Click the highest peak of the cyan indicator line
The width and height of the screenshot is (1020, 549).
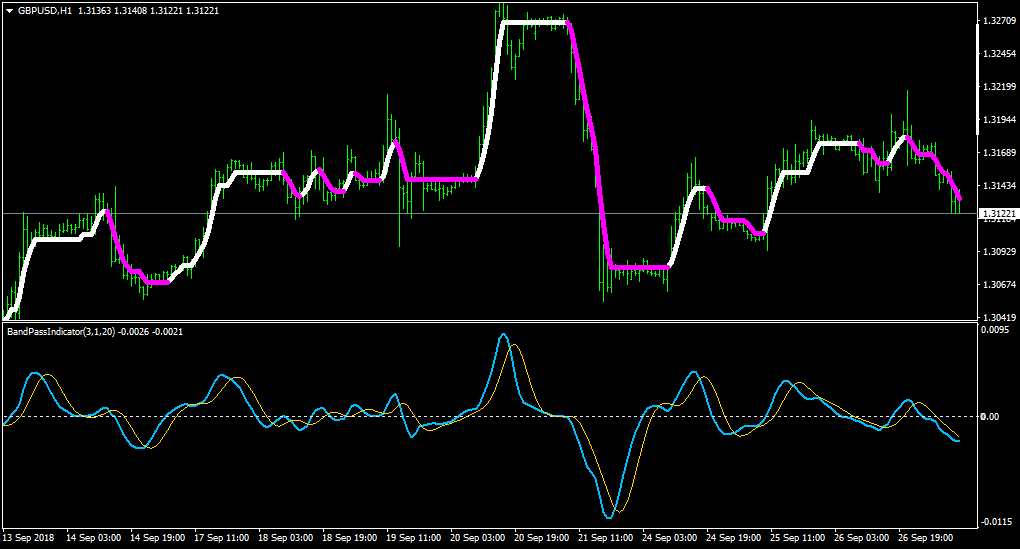[x=503, y=334]
